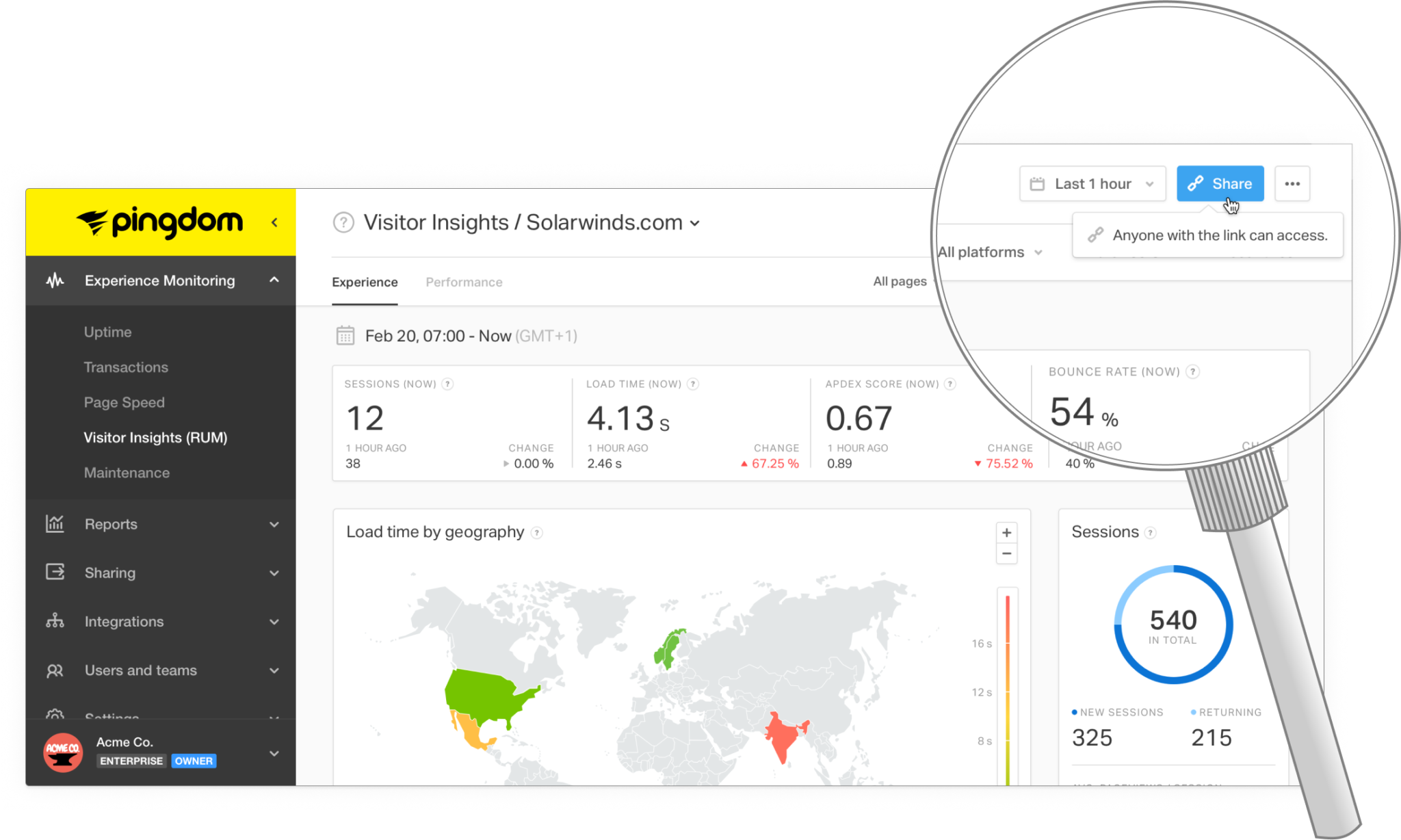Open the Reports bar-chart icon
The width and height of the screenshot is (1401, 840).
pyautogui.click(x=55, y=524)
